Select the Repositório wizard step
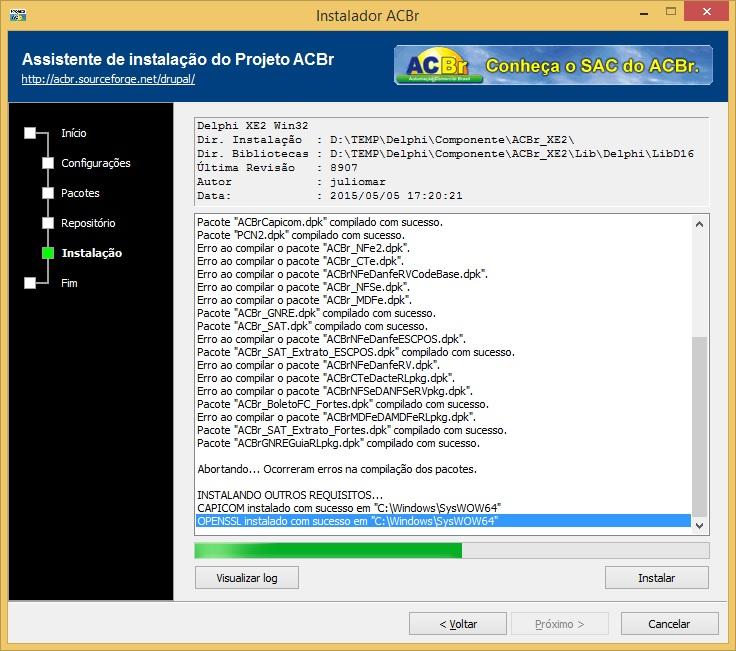736x651 pixels. click(x=88, y=223)
